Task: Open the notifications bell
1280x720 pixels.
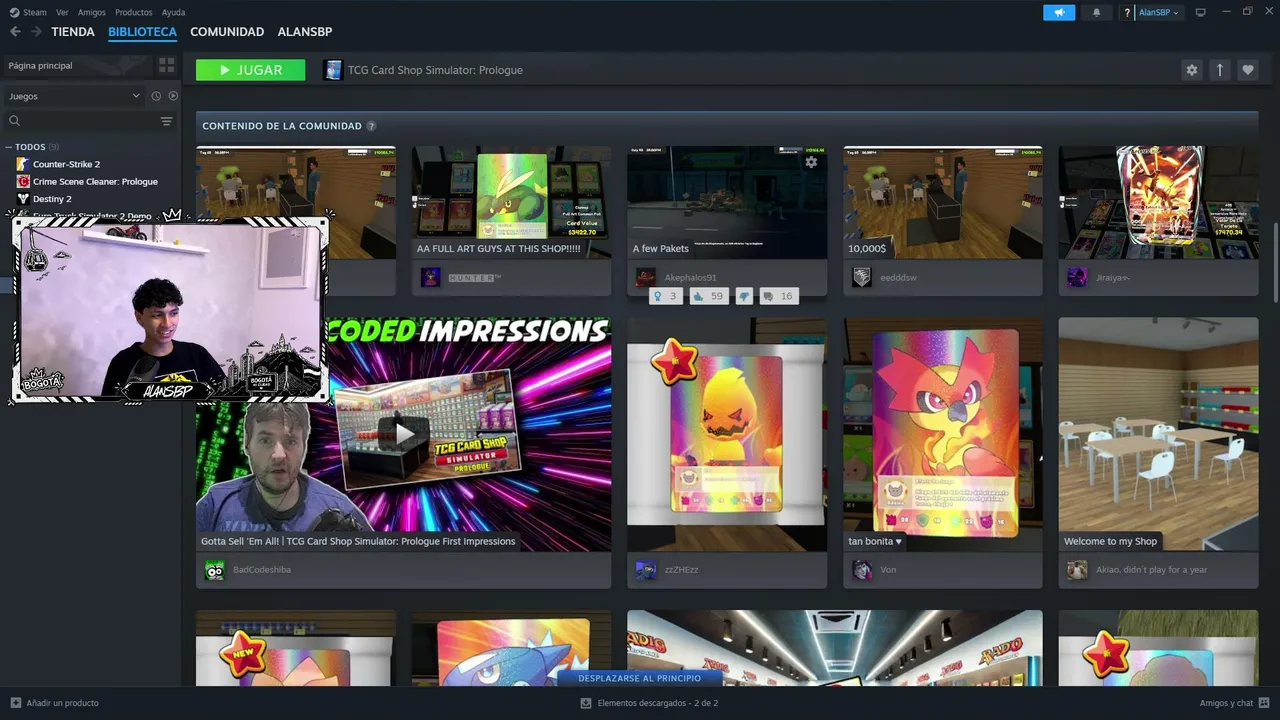Action: coord(1097,12)
